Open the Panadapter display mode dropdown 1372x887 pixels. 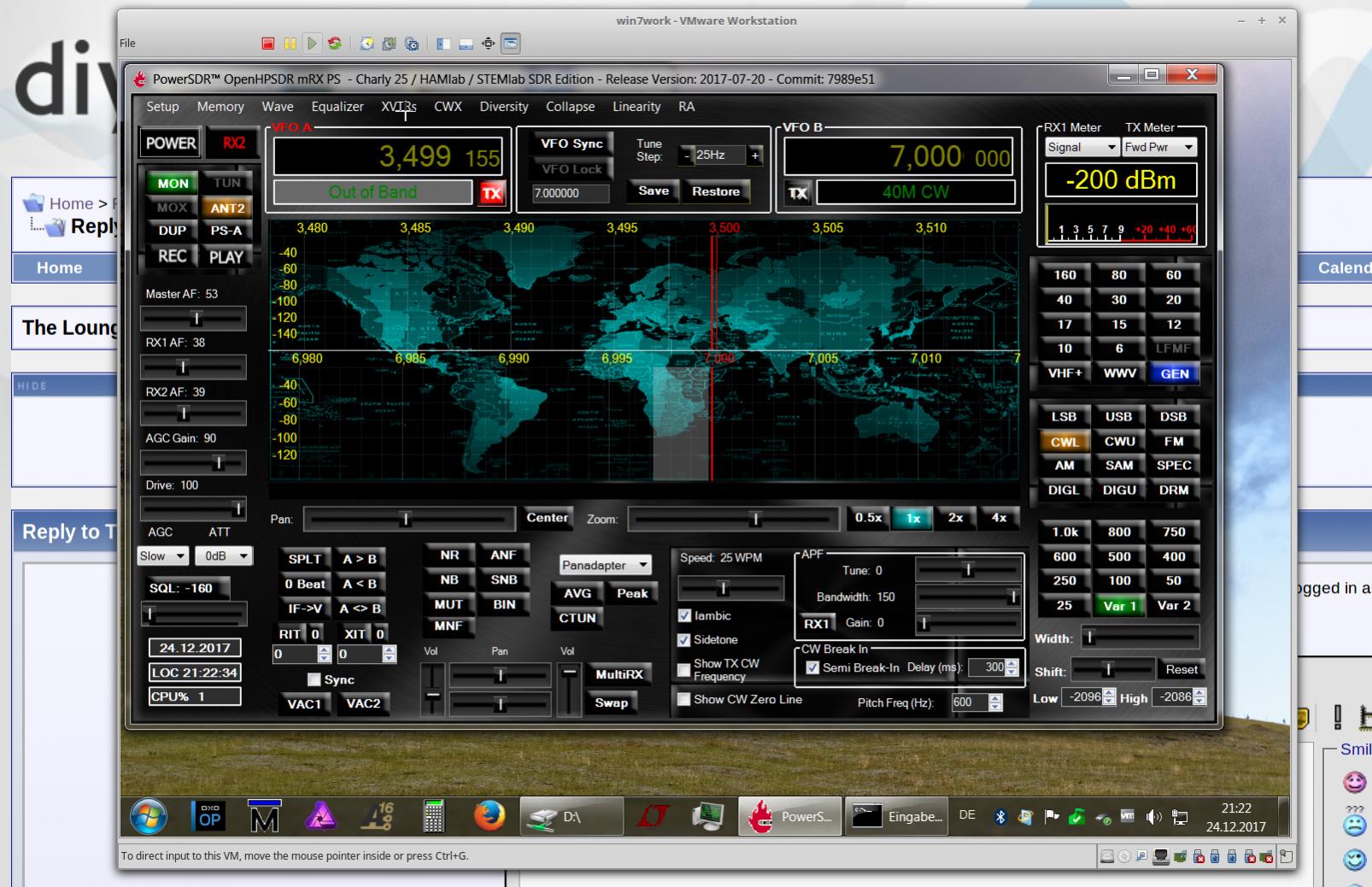click(605, 565)
